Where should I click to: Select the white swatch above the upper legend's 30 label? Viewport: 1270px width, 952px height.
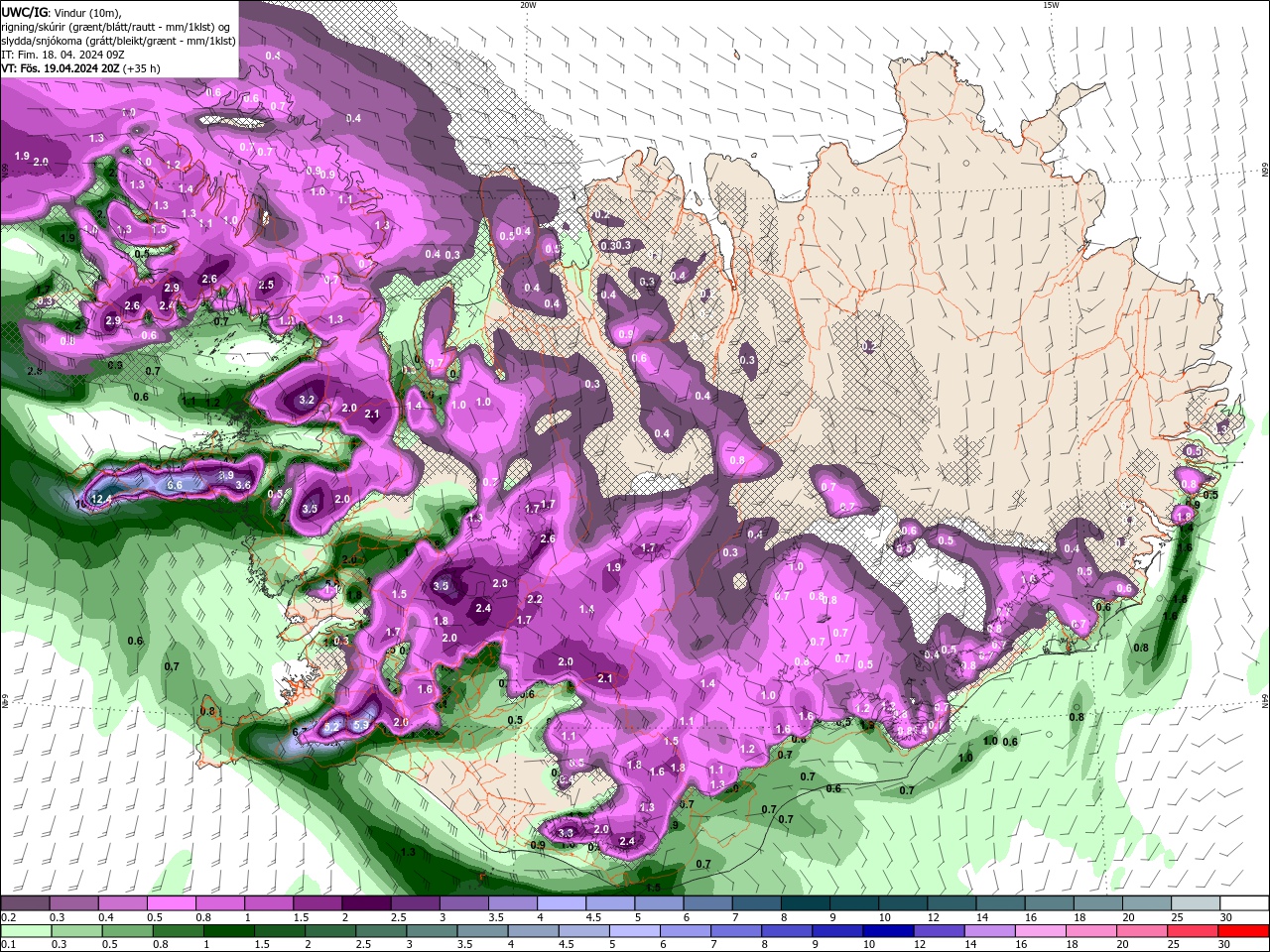point(1244,903)
